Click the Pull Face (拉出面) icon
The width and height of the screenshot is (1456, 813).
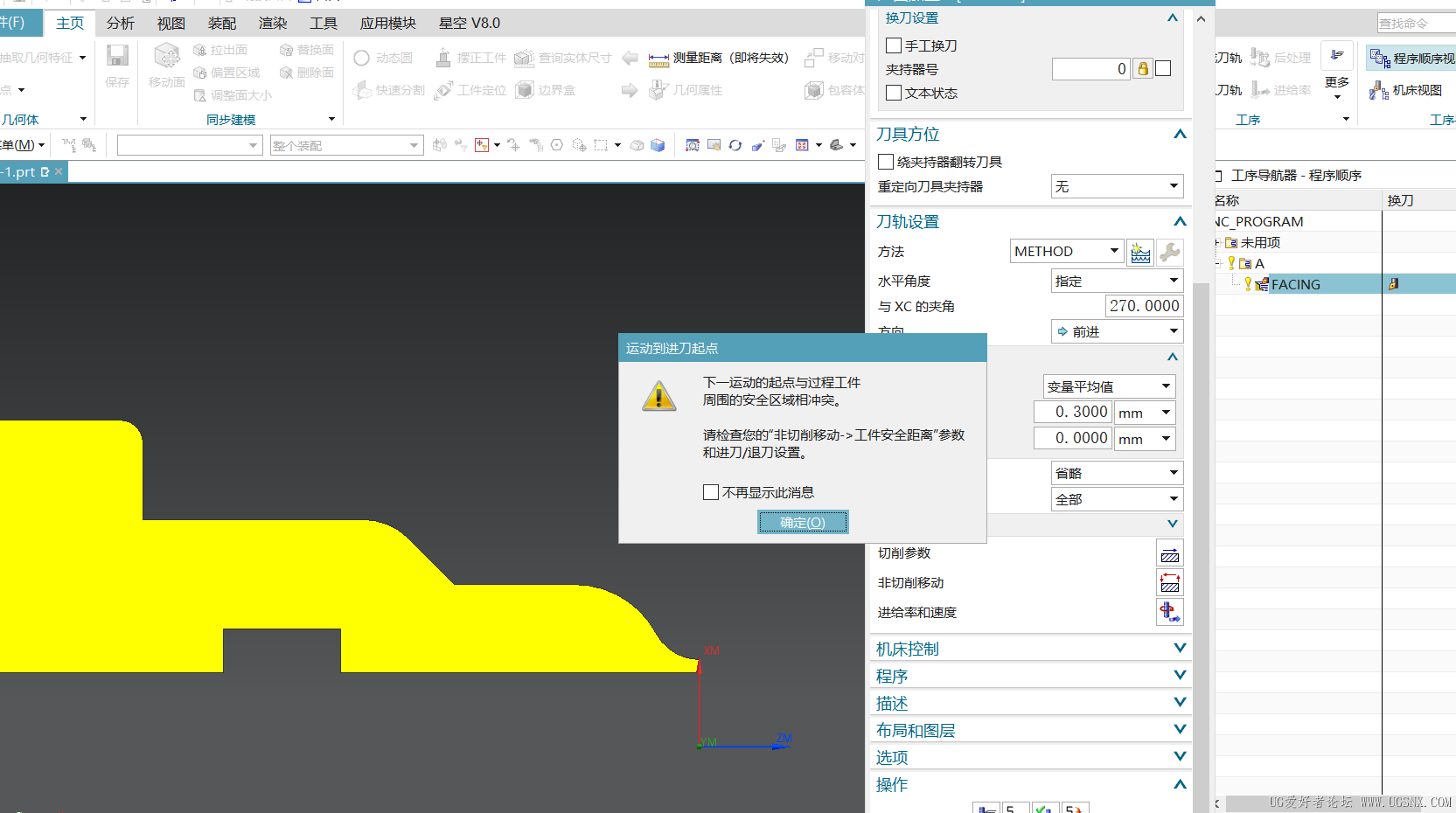tap(200, 51)
